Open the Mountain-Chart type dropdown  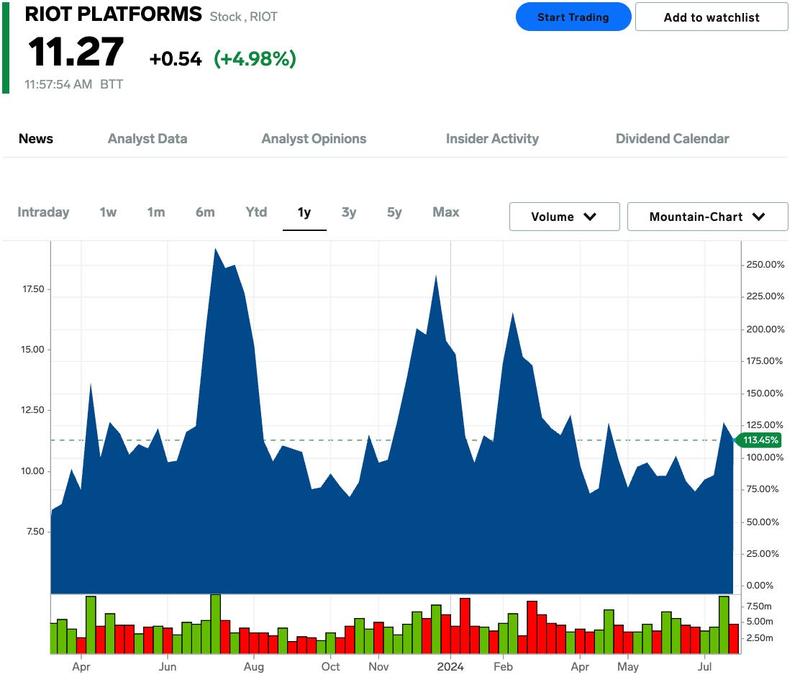tap(708, 217)
